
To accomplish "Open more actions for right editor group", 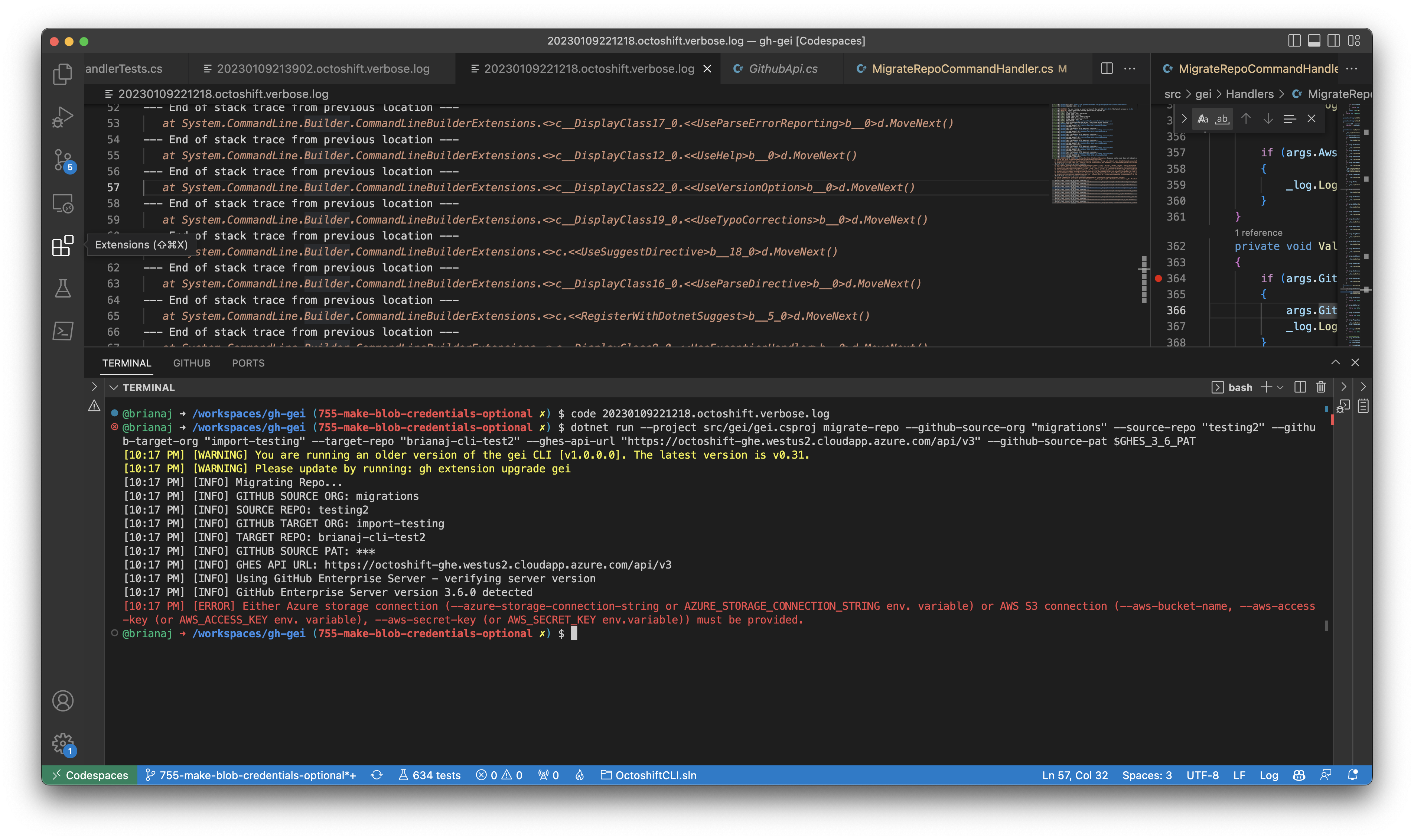I will (x=1352, y=68).
